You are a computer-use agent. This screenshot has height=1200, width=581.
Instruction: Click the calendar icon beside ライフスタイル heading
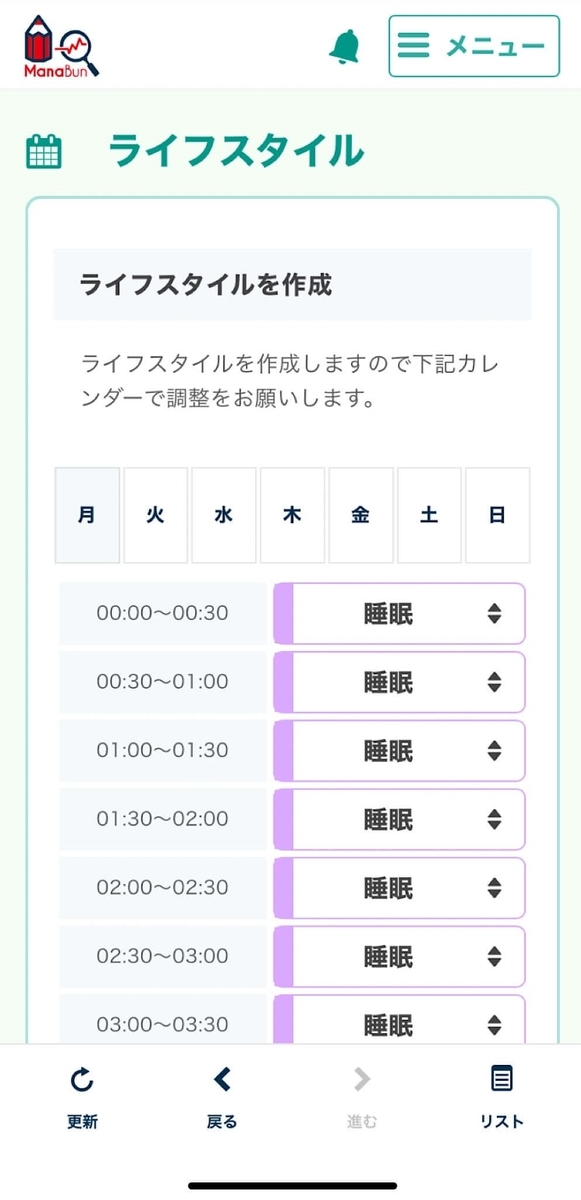click(44, 151)
